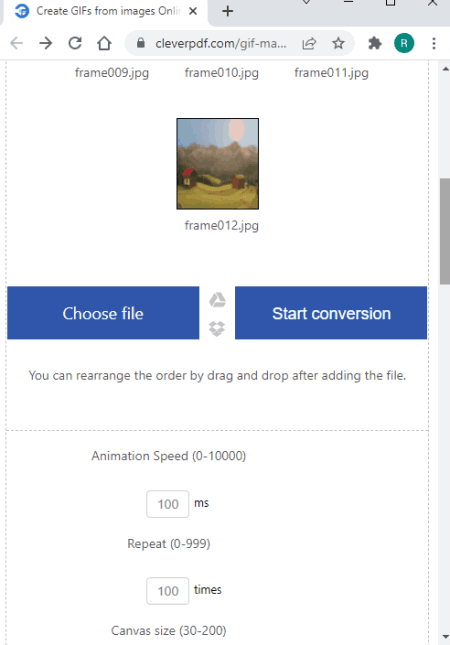Reload the page in browser

pyautogui.click(x=75, y=43)
